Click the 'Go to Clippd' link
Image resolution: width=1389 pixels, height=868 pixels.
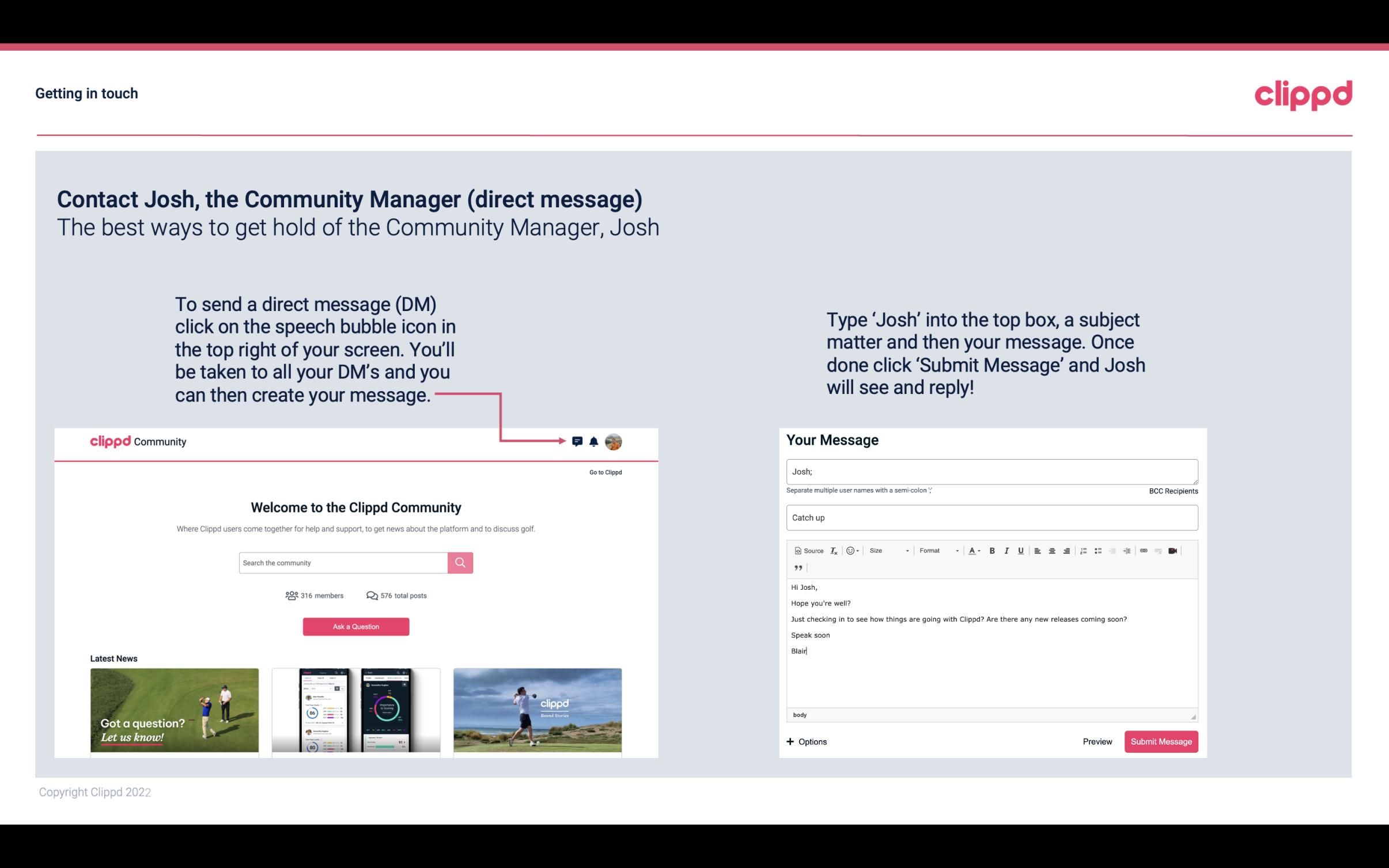(x=605, y=472)
